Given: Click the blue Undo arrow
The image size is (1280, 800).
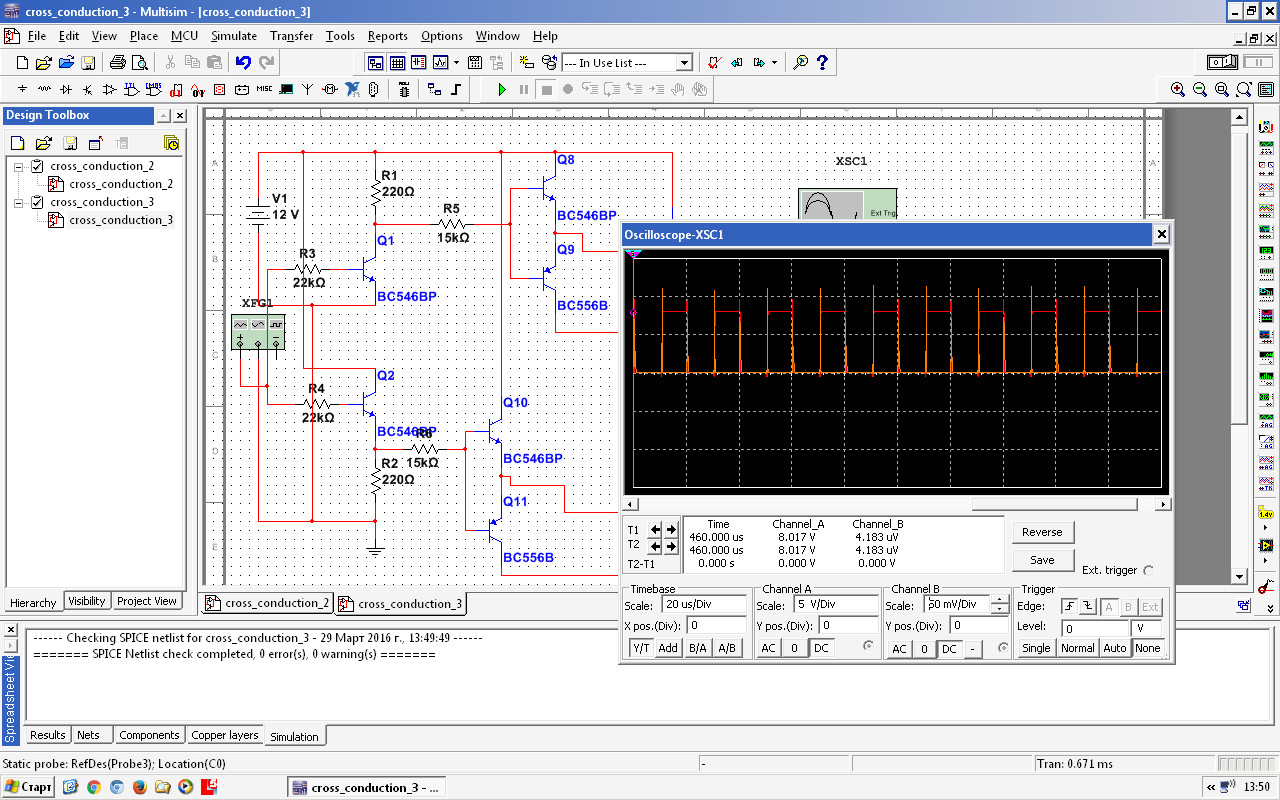Looking at the screenshot, I should (243, 62).
